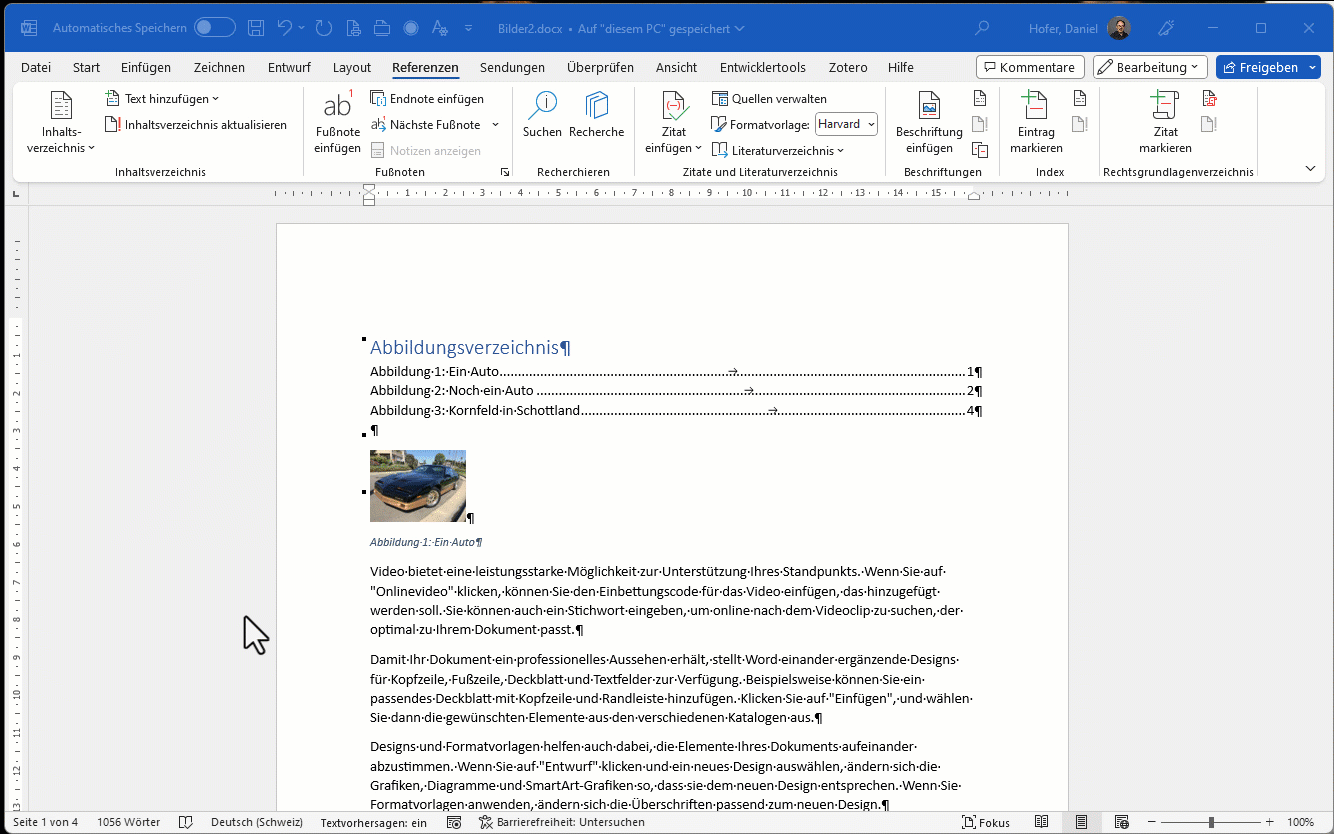Switch to Fokus mode in status bar
This screenshot has width=1334, height=834.
985,822
